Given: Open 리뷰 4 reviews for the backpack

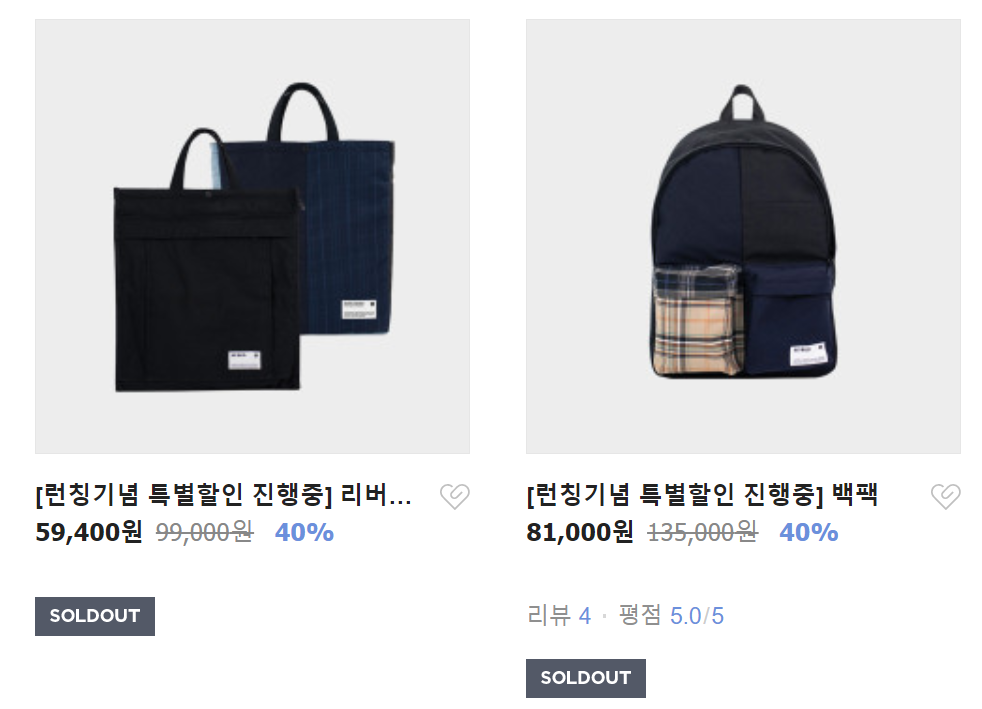Looking at the screenshot, I should pos(559,616).
